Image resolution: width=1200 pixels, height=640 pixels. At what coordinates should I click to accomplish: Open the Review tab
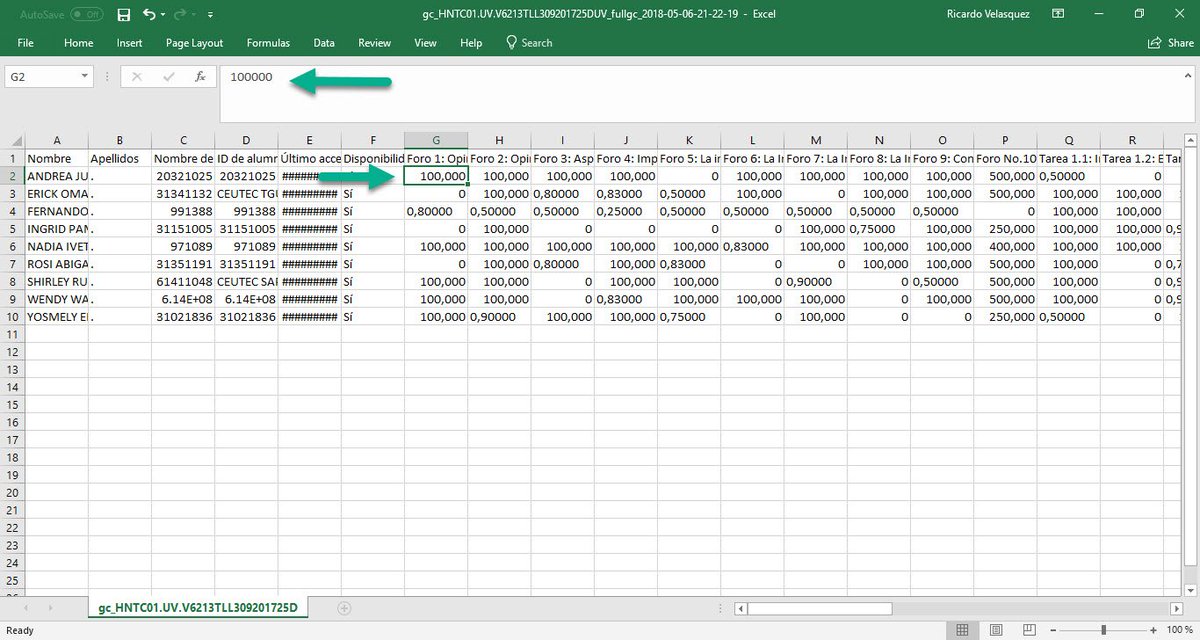coord(375,43)
